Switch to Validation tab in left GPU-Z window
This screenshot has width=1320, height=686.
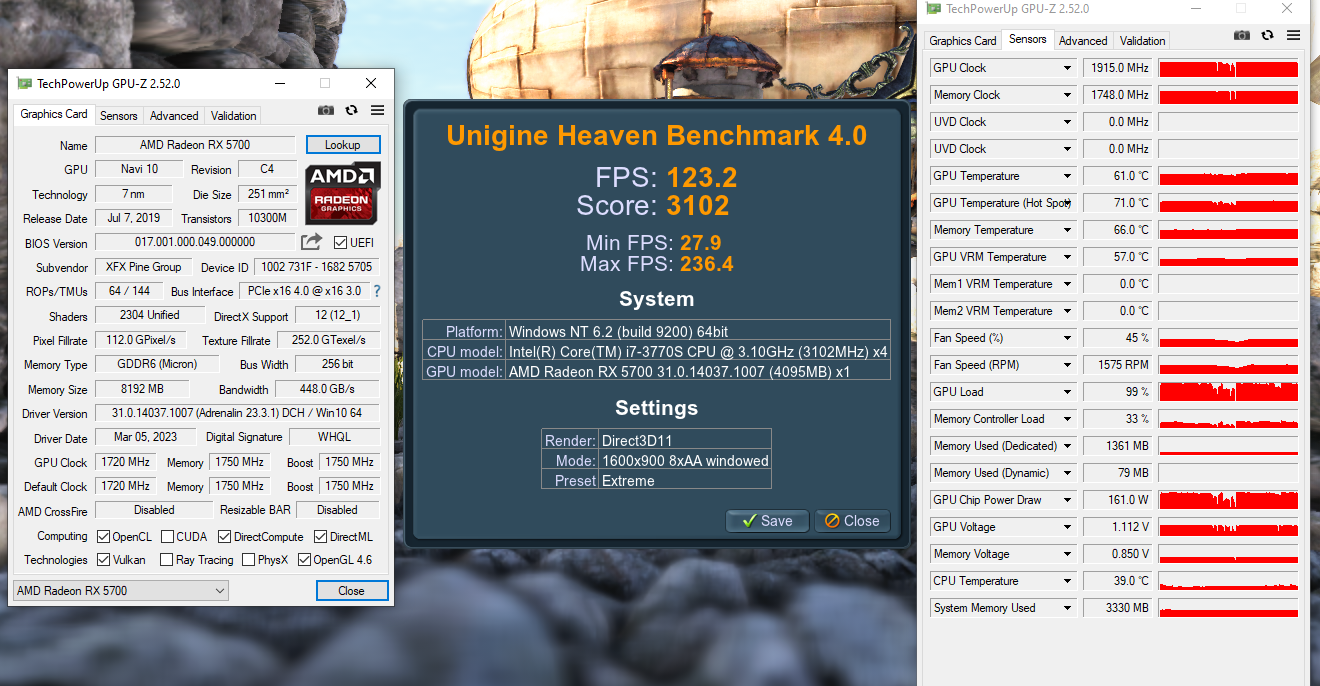(x=234, y=116)
